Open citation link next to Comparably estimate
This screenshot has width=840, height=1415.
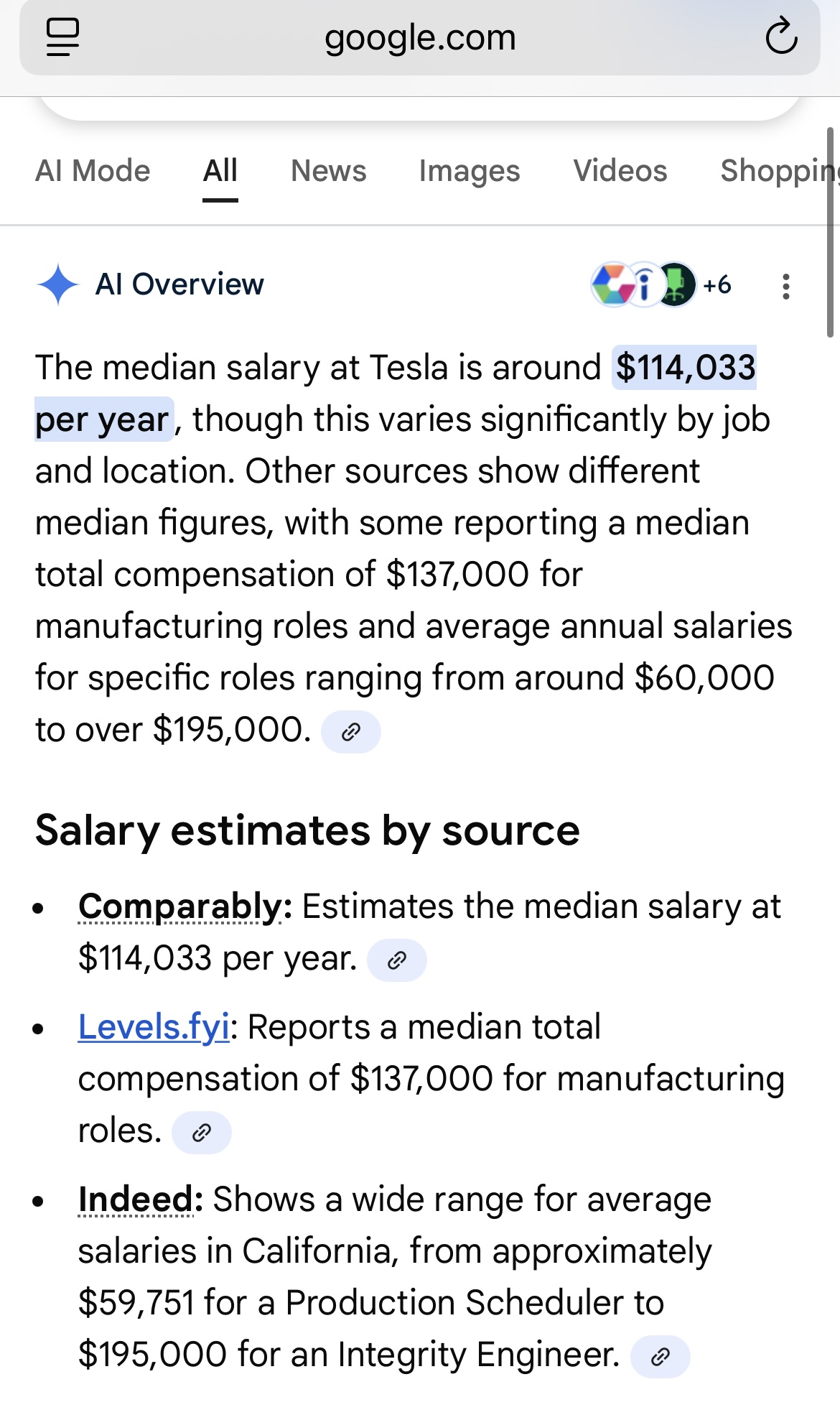396,960
